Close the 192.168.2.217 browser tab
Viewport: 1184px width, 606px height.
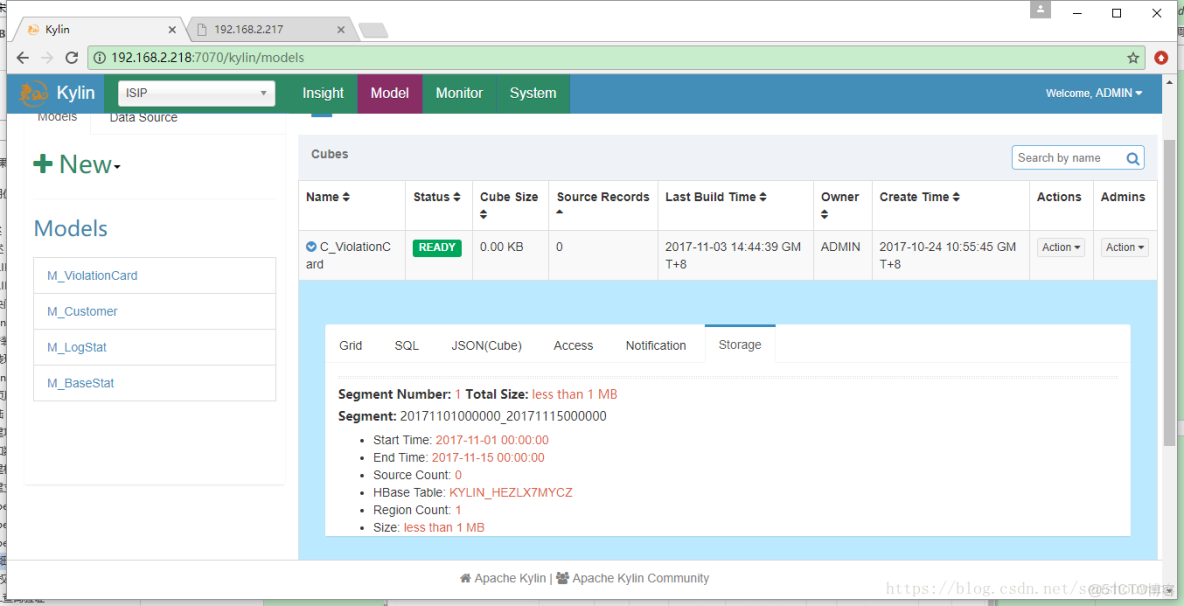[x=341, y=29]
